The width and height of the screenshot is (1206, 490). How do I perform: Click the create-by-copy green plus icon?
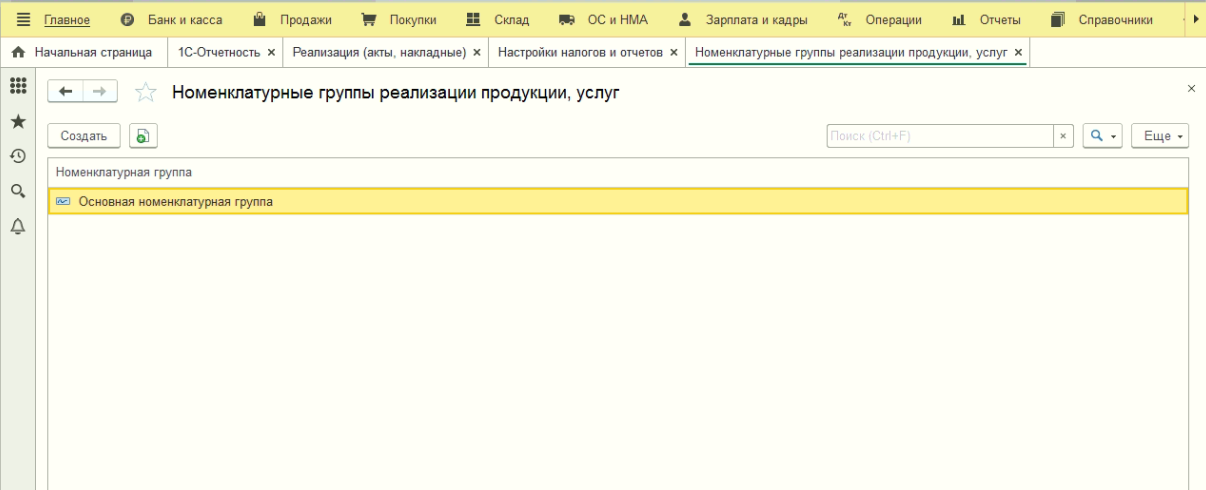tap(143, 136)
